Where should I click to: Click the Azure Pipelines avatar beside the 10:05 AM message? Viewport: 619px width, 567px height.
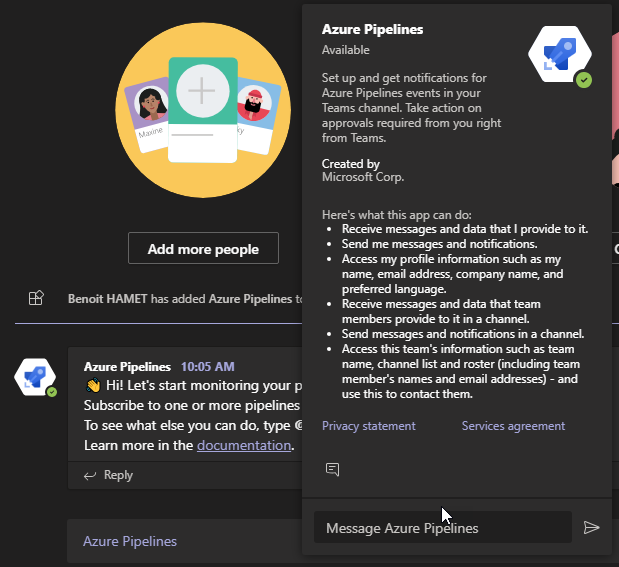(35, 377)
